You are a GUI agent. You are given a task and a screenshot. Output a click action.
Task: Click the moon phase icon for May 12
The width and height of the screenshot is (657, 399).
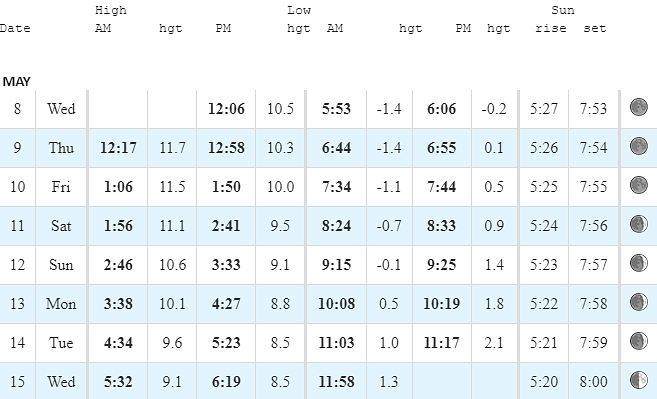(639, 263)
